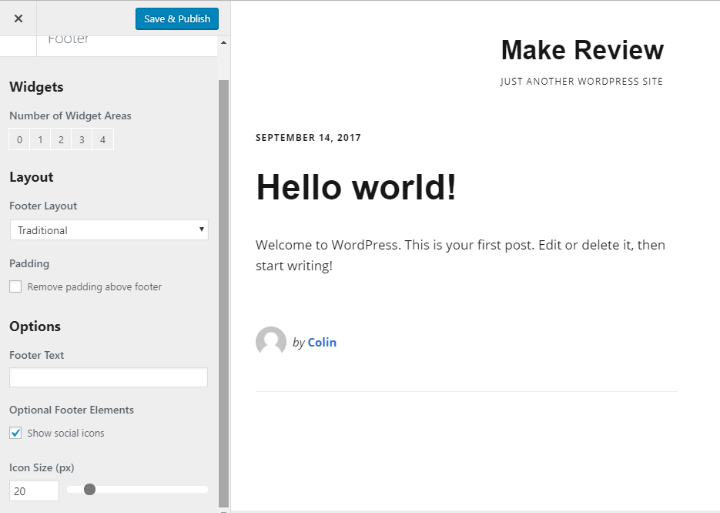
Task: Click the Icon Size slider handle
Action: click(x=90, y=490)
